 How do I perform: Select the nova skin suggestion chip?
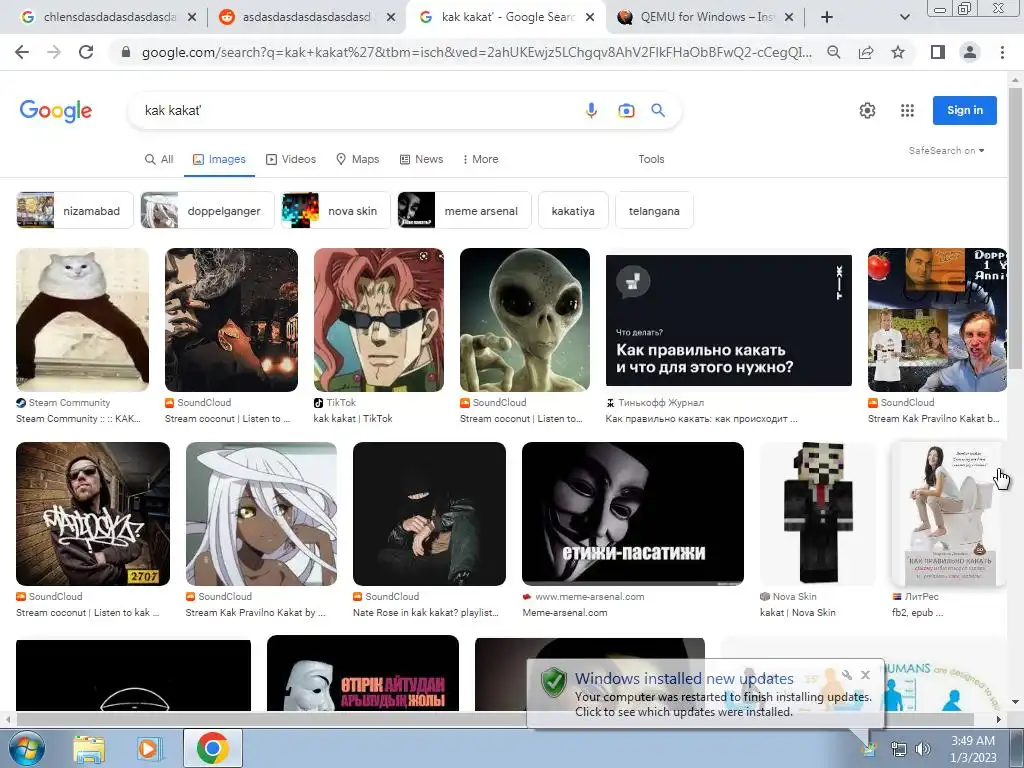coord(336,210)
